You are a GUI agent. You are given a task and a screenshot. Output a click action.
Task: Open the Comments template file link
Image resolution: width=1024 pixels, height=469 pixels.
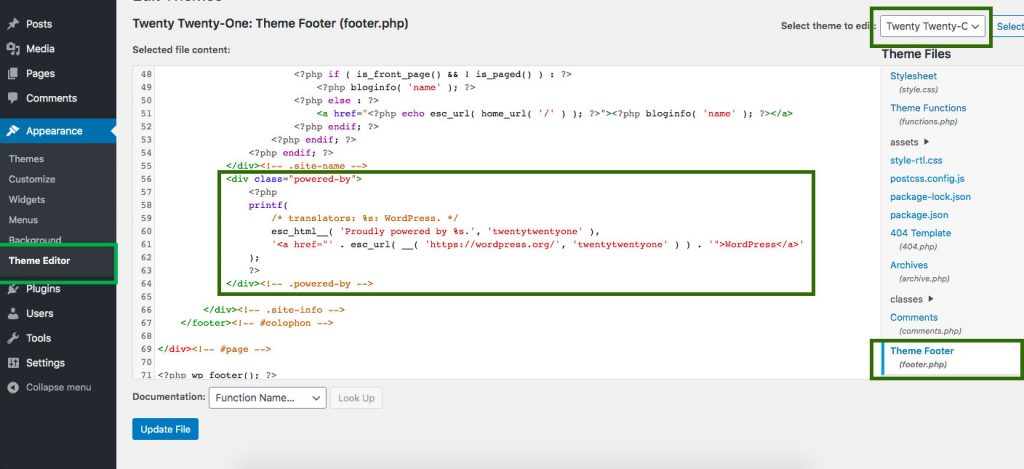pos(914,317)
